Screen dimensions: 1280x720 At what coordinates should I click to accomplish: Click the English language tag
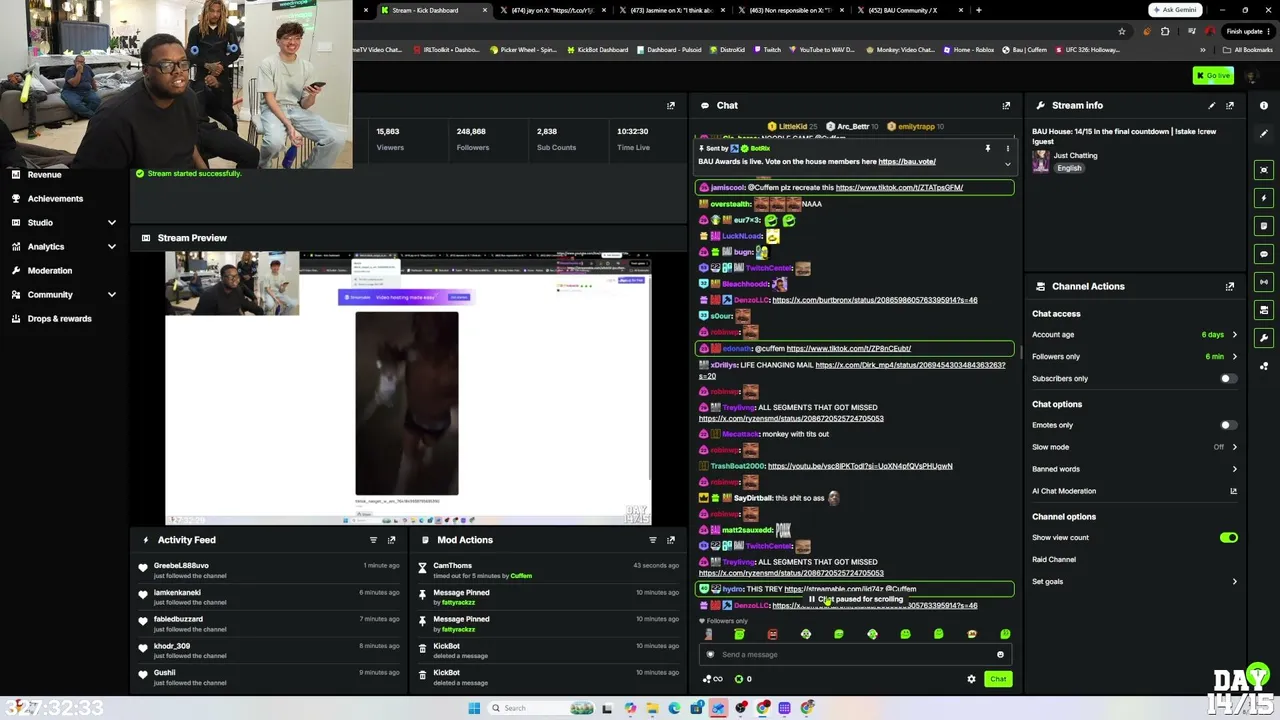[x=1069, y=168]
